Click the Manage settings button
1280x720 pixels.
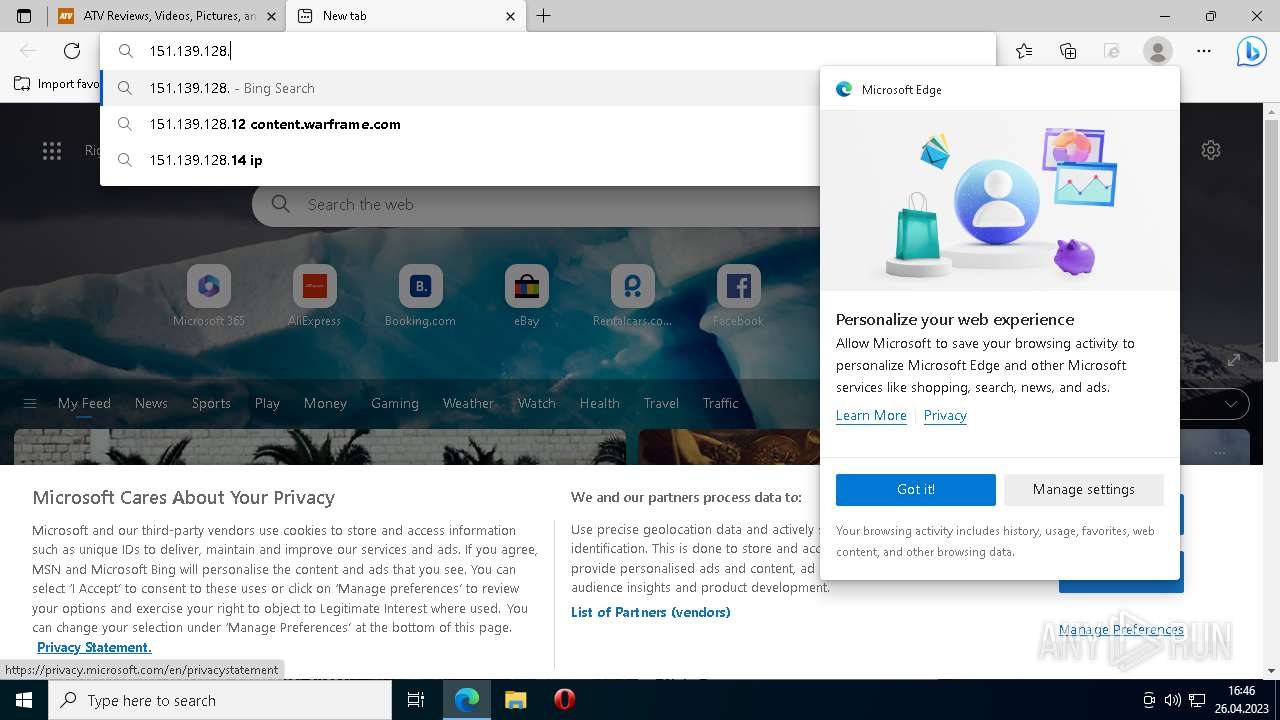[1084, 489]
